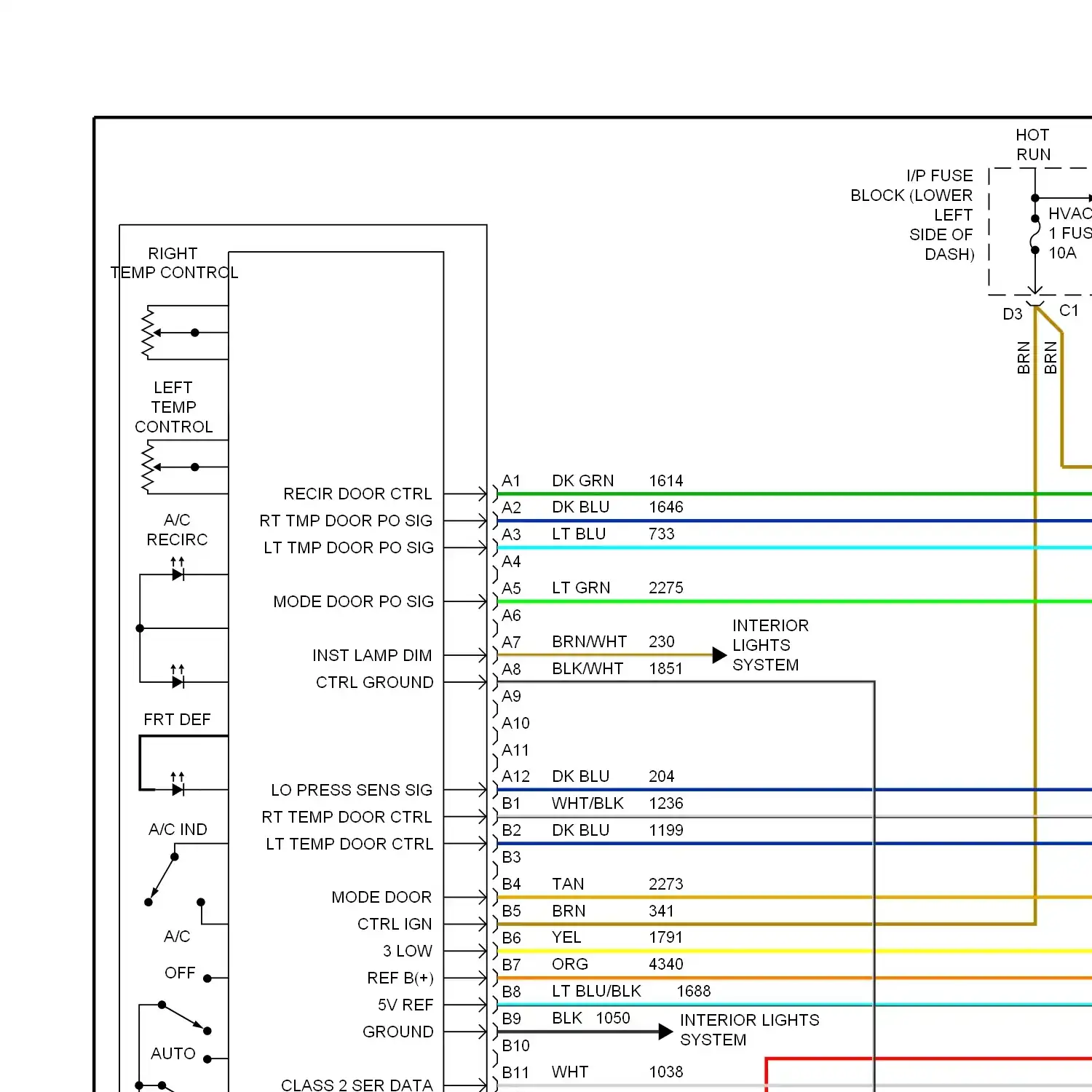Viewport: 1092px width, 1092px height.
Task: Select wire color "LT GRN" at A5
Action: 581,587
